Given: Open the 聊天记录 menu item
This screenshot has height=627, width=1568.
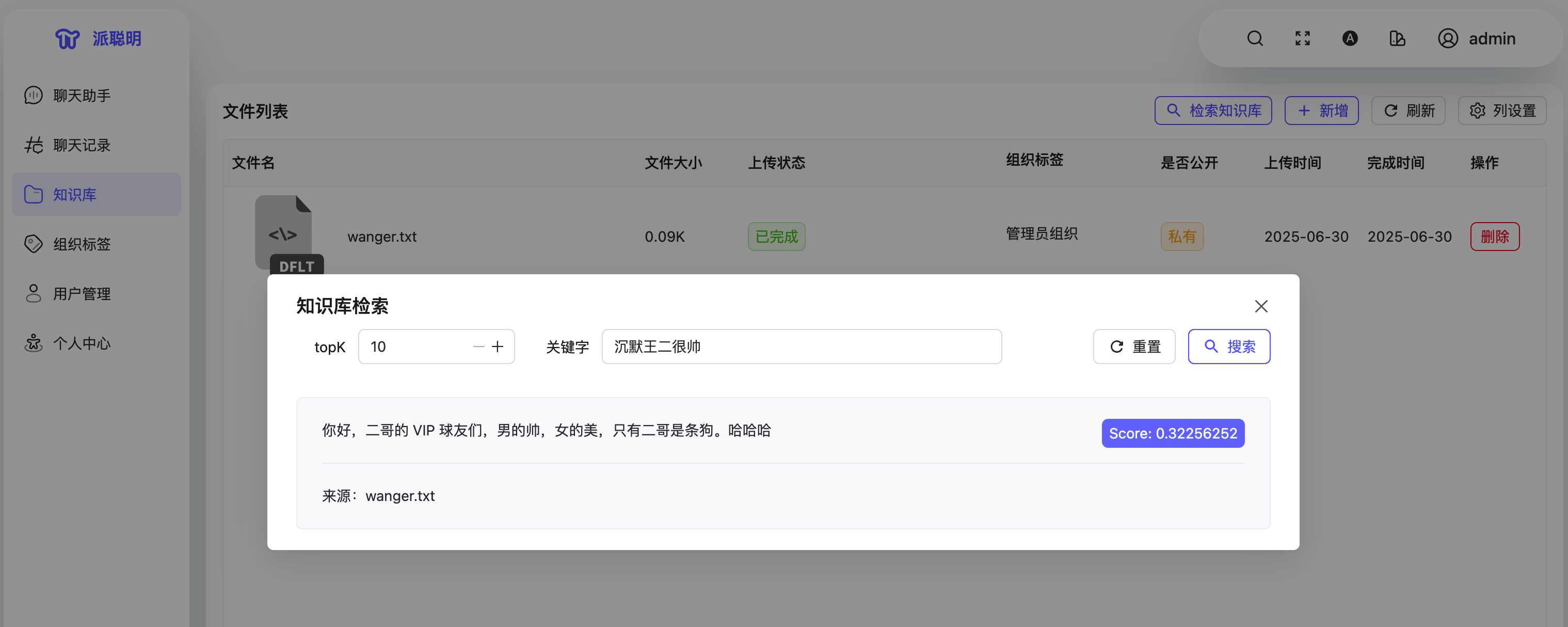Looking at the screenshot, I should tap(82, 145).
